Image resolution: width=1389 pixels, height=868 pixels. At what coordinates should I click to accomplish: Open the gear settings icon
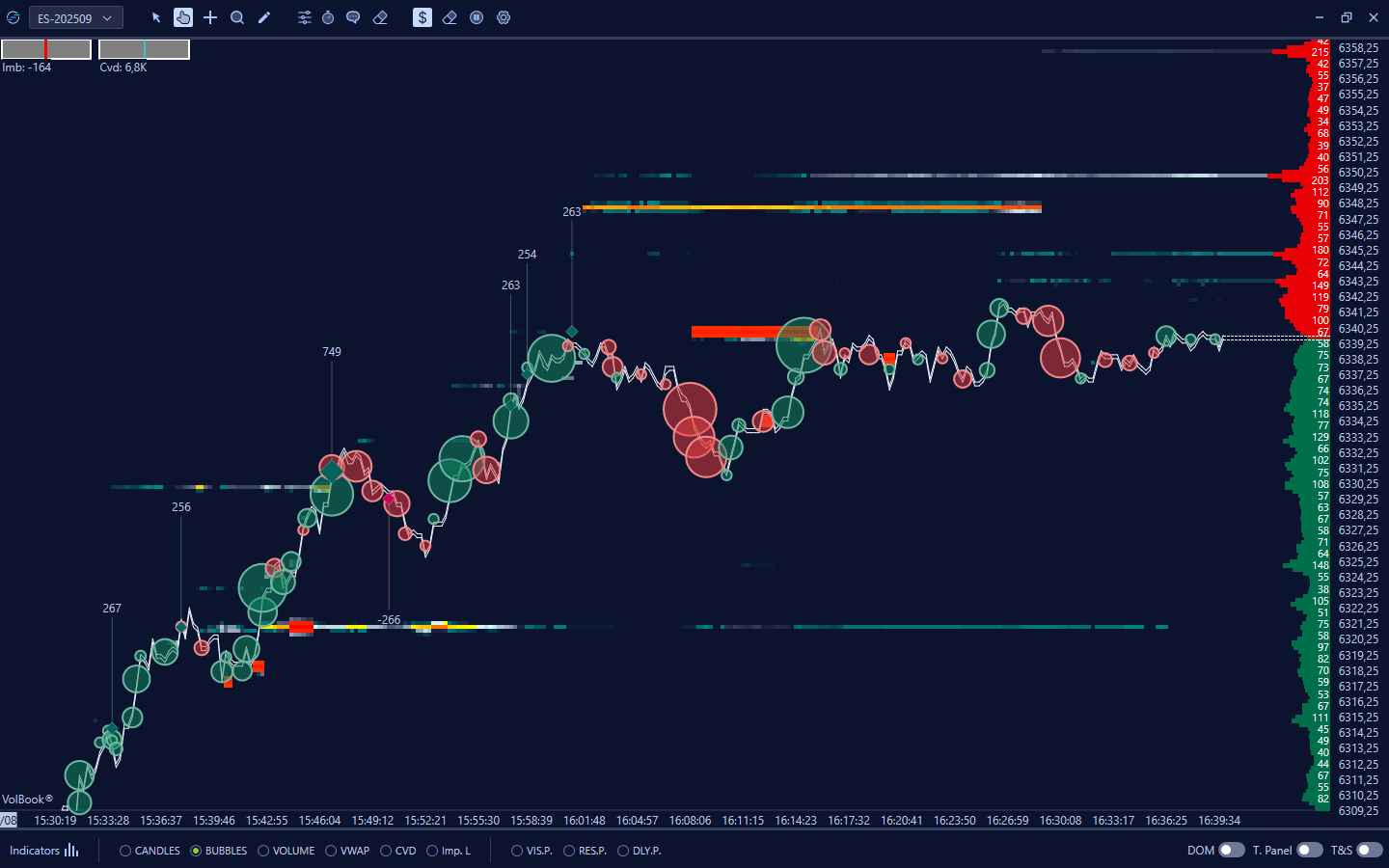point(504,17)
